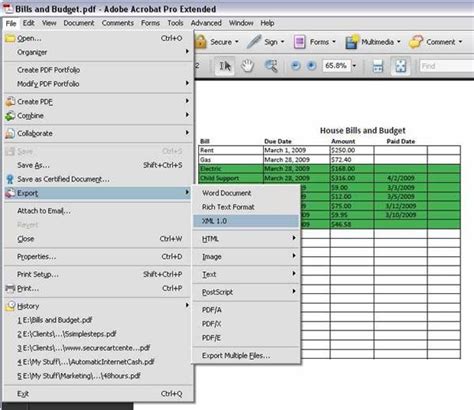Select Print Setup menu entry
Image resolution: width=474 pixels, height=410 pixels.
pyautogui.click(x=97, y=274)
